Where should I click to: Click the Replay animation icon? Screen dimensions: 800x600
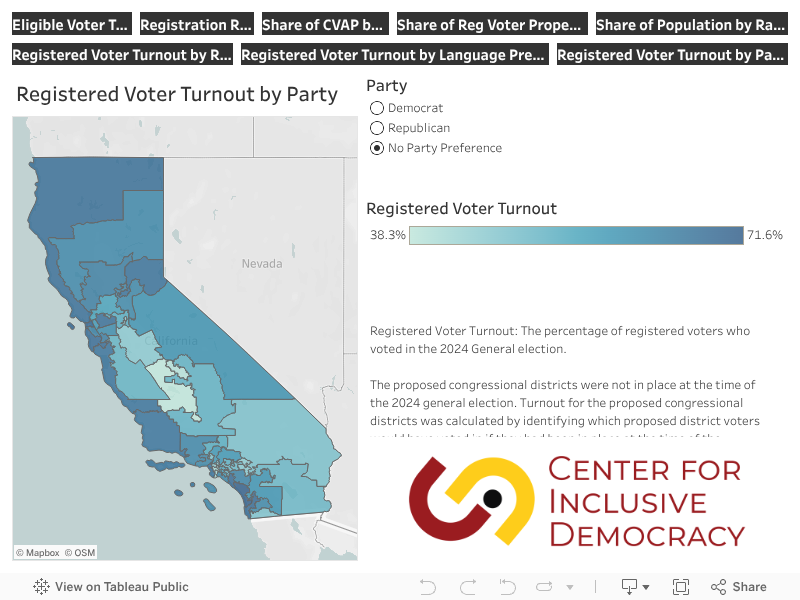(543, 587)
